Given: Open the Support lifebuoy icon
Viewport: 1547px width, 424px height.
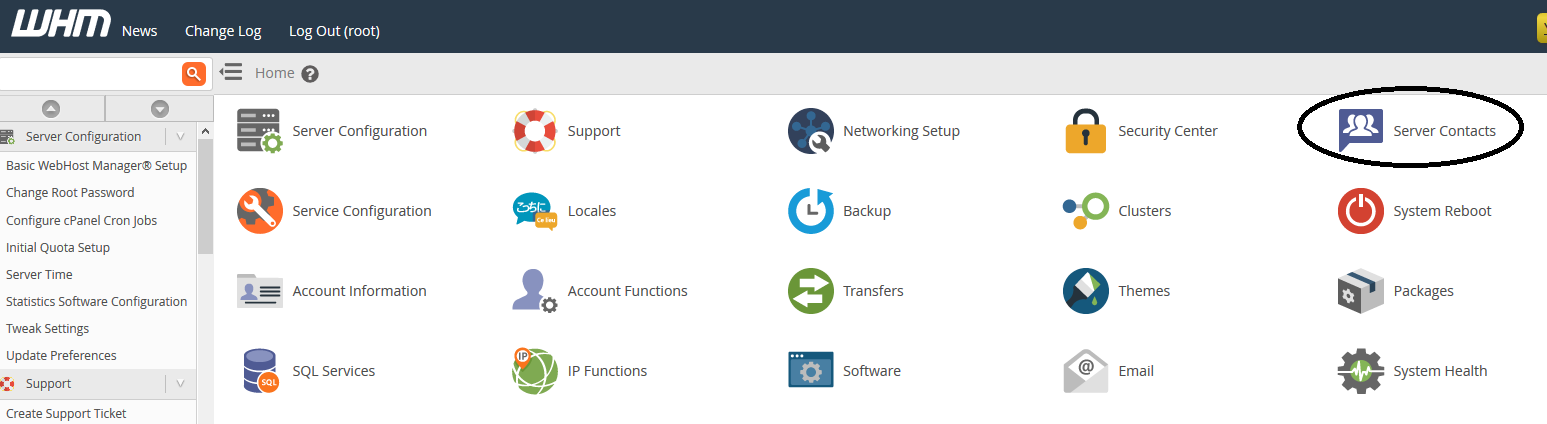Looking at the screenshot, I should click(535, 131).
